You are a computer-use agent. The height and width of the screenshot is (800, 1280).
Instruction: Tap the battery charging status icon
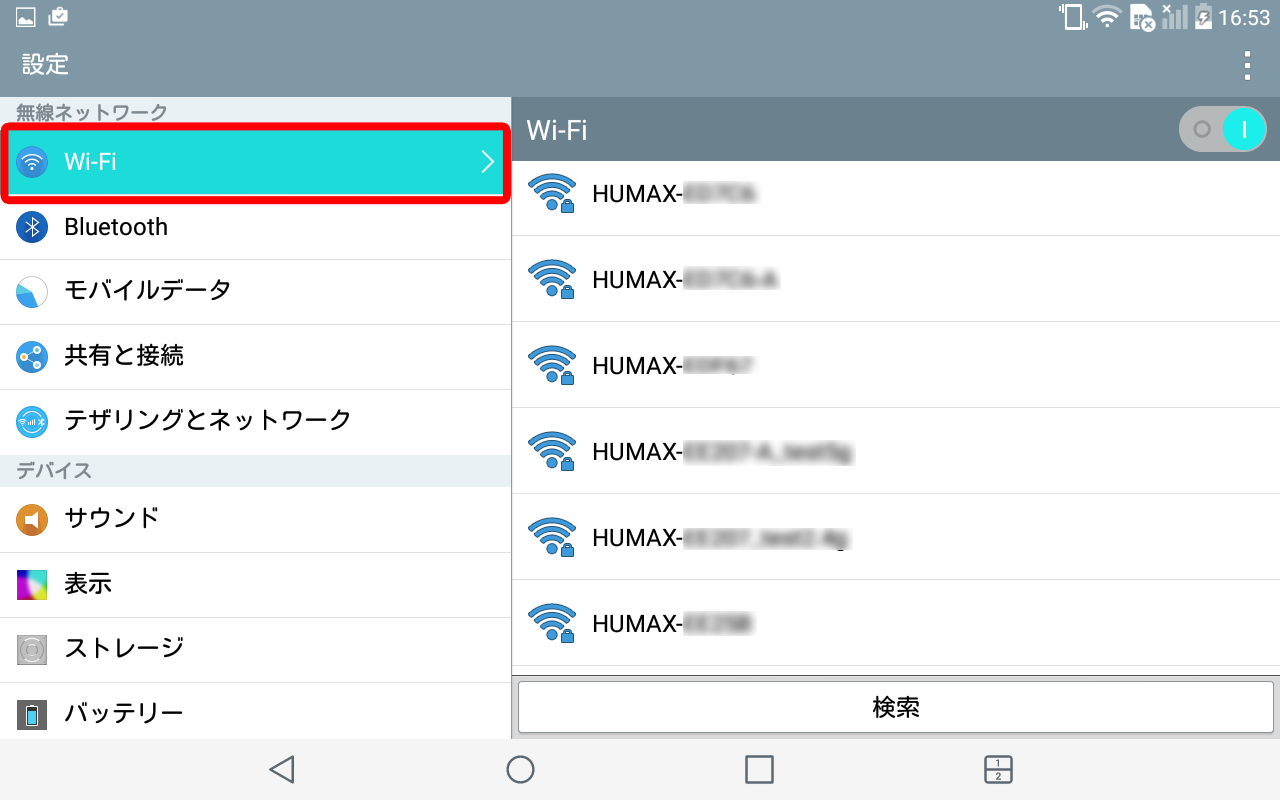pos(1203,16)
